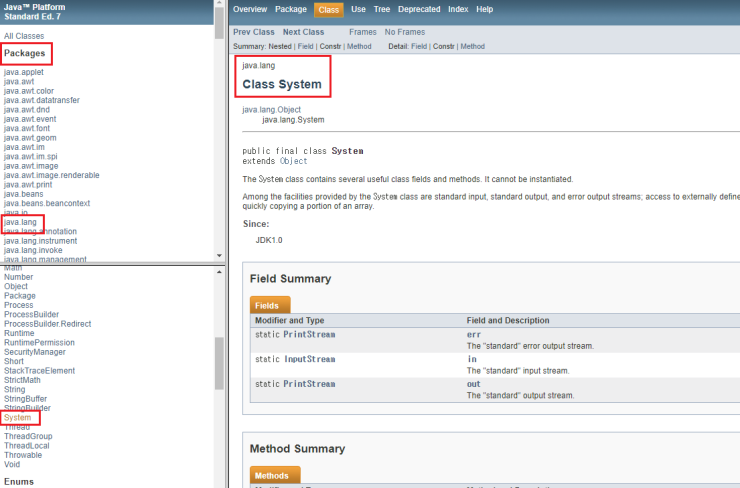Open the Void class
The image size is (740, 488).
(12, 464)
